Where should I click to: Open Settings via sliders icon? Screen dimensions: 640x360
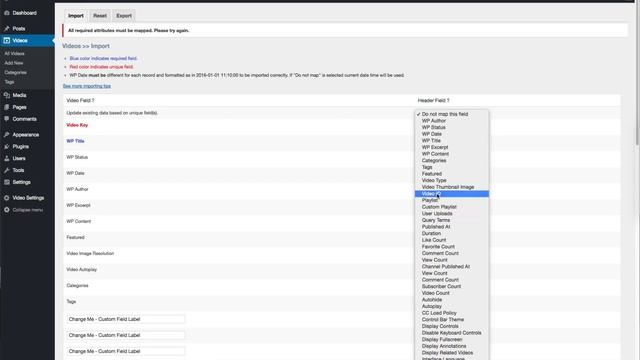coord(7,182)
